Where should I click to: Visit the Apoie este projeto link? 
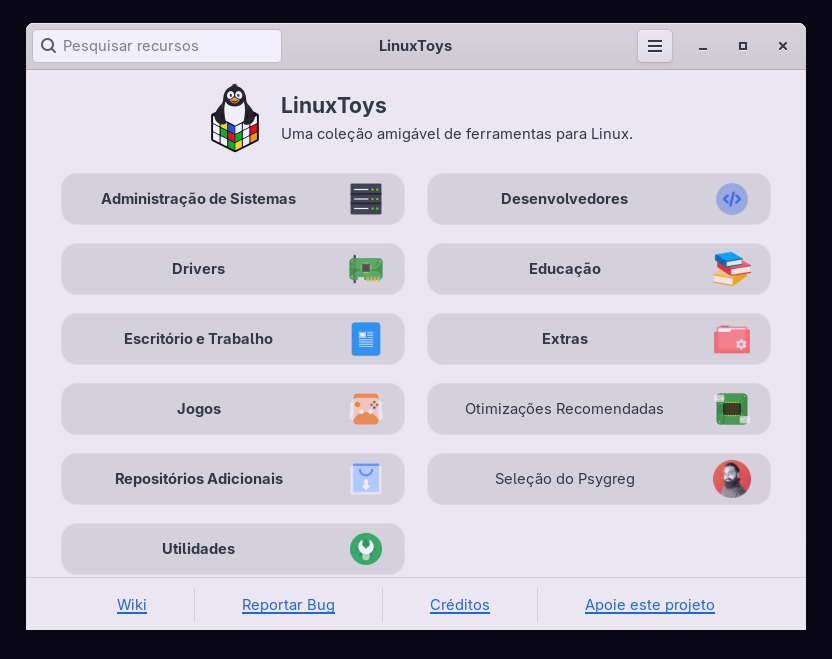tap(649, 605)
